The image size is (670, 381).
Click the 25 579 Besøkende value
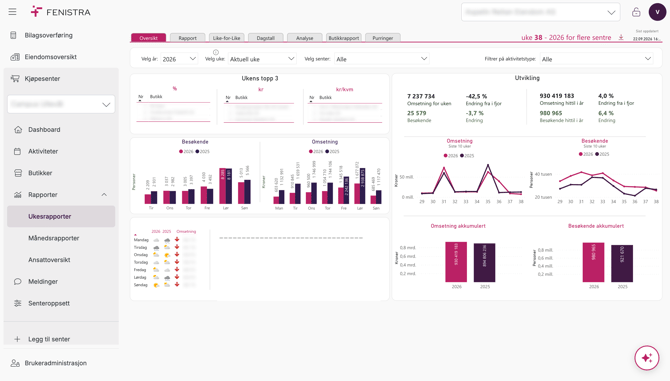pos(417,113)
